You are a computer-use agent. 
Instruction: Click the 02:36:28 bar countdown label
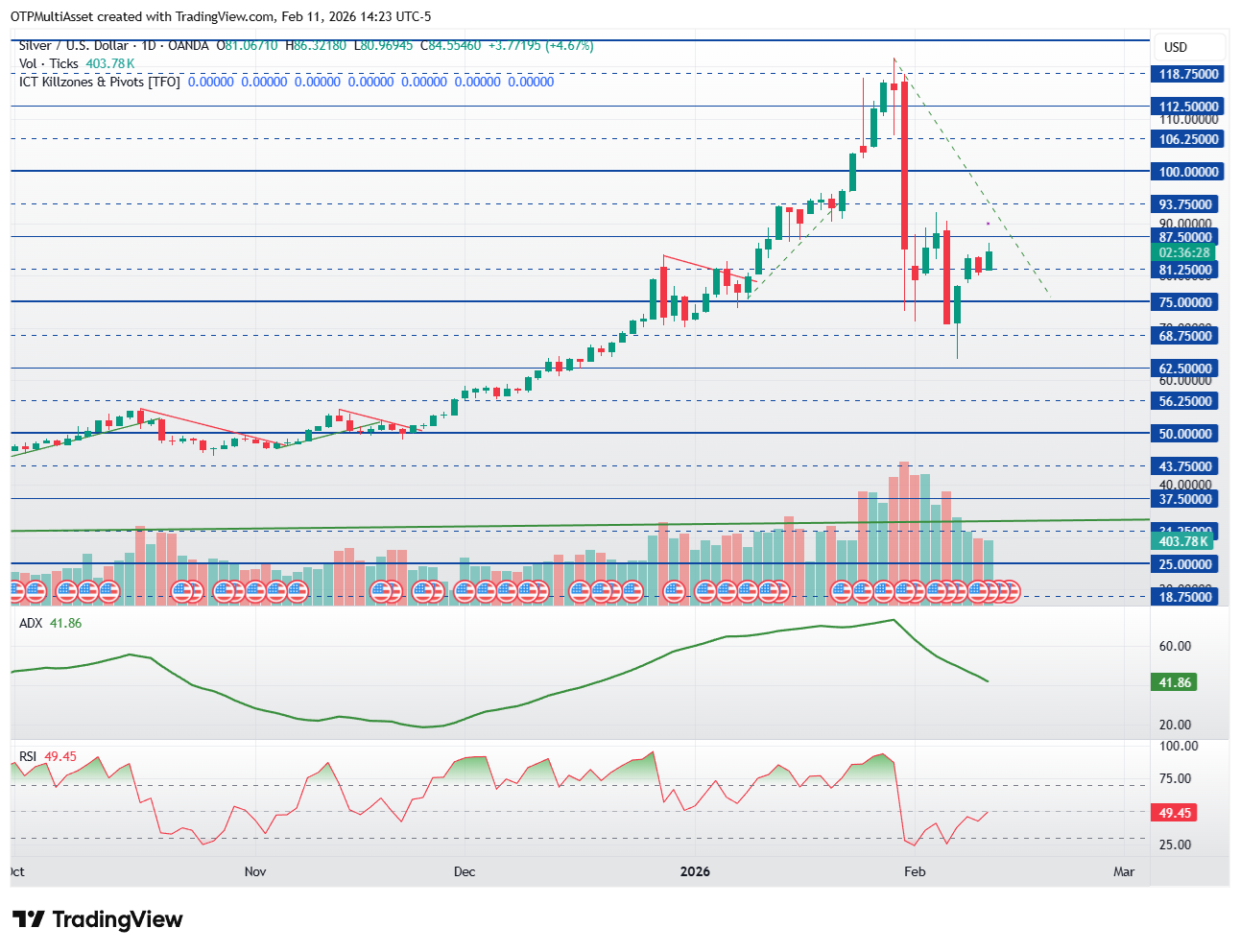1184,252
